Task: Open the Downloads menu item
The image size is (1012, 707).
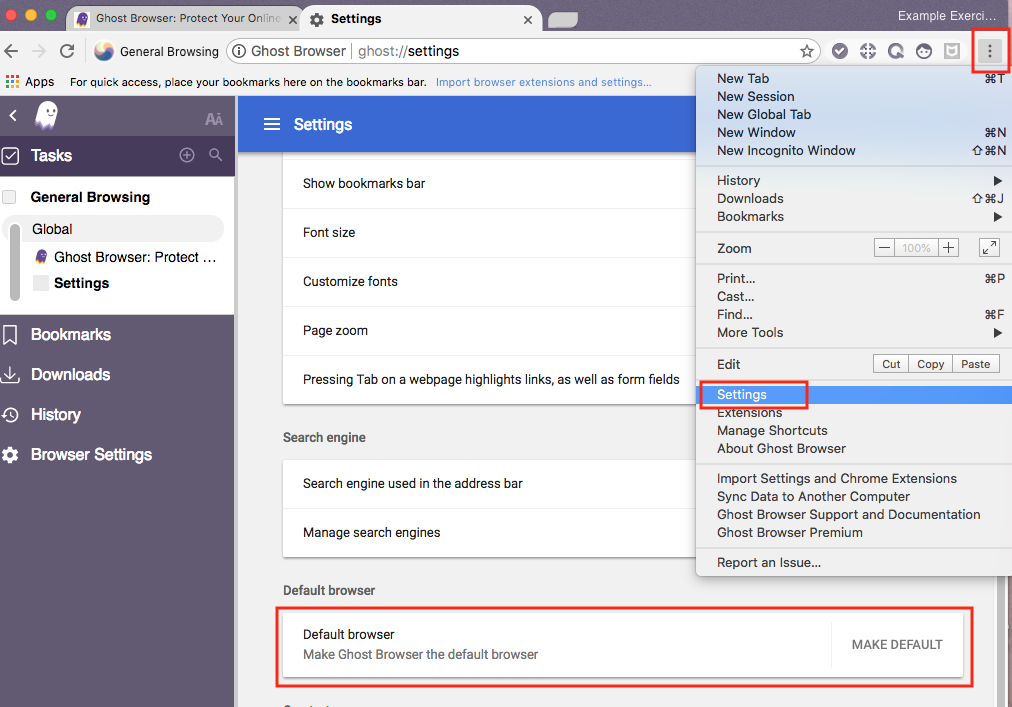Action: tap(854, 199)
